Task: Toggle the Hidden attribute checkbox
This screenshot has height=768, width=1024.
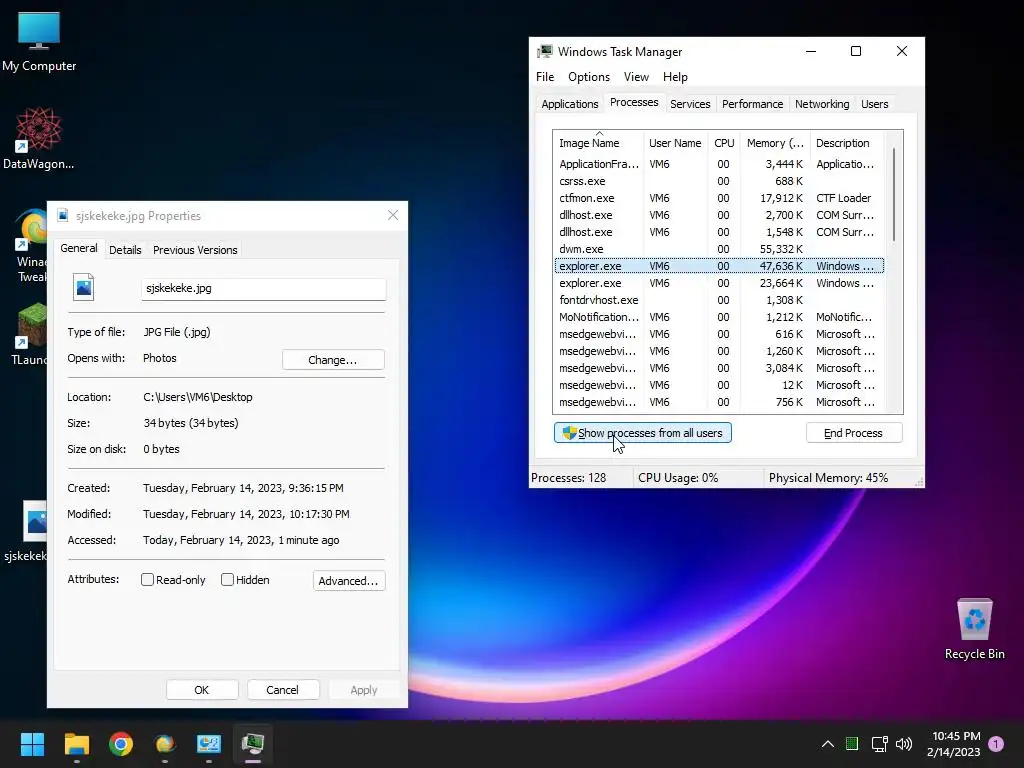Action: click(227, 580)
